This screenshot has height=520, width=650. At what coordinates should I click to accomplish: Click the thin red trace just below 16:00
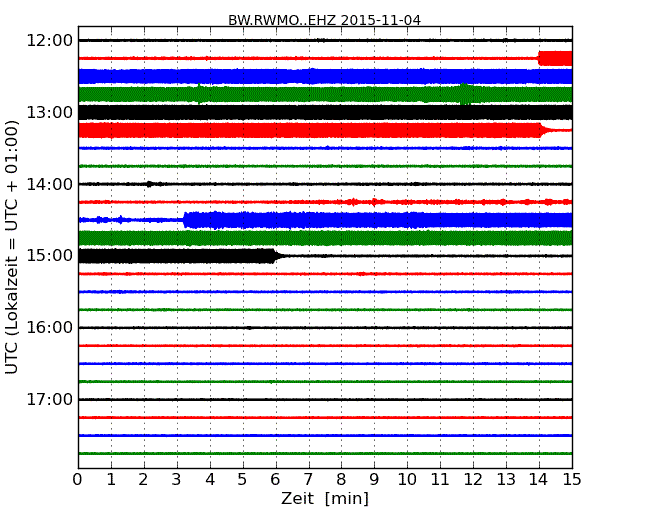(x=325, y=345)
